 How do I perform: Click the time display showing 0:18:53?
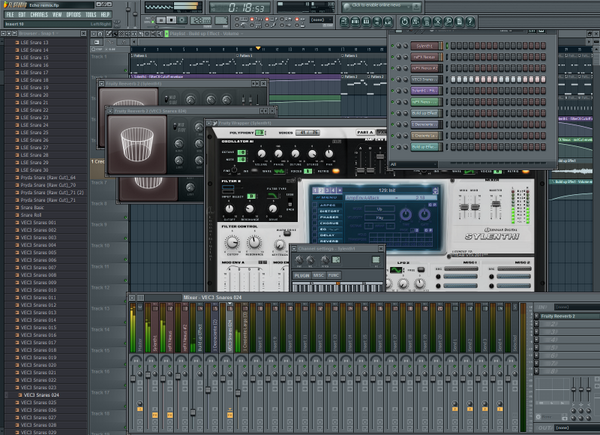[x=240, y=8]
